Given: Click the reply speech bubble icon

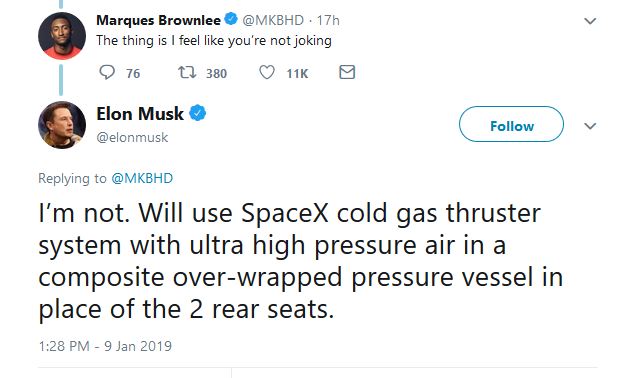Looking at the screenshot, I should [107, 72].
